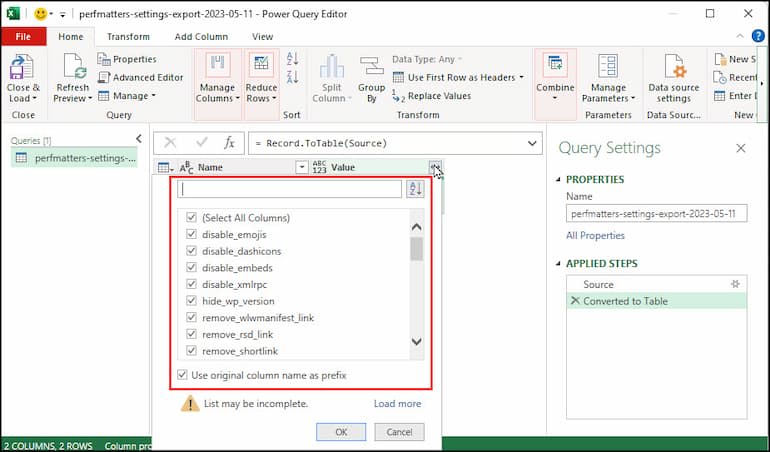
Task: Confirm formula with checkmark icon
Action: click(202, 143)
